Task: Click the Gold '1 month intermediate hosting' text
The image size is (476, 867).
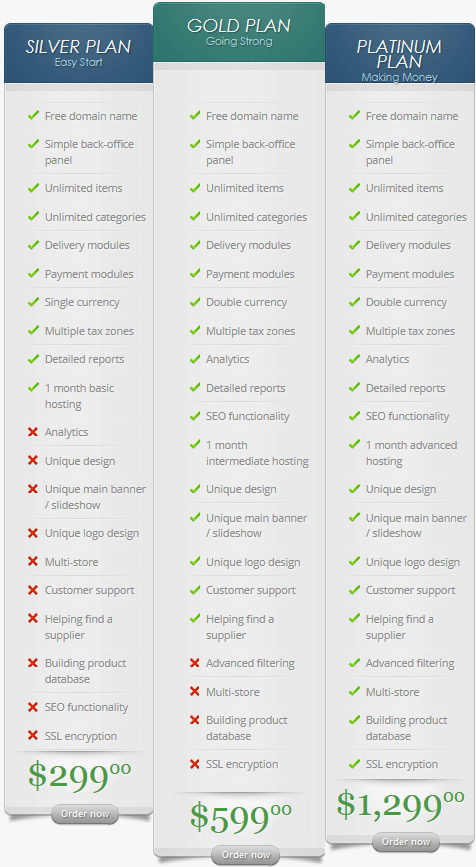Action: point(257,453)
